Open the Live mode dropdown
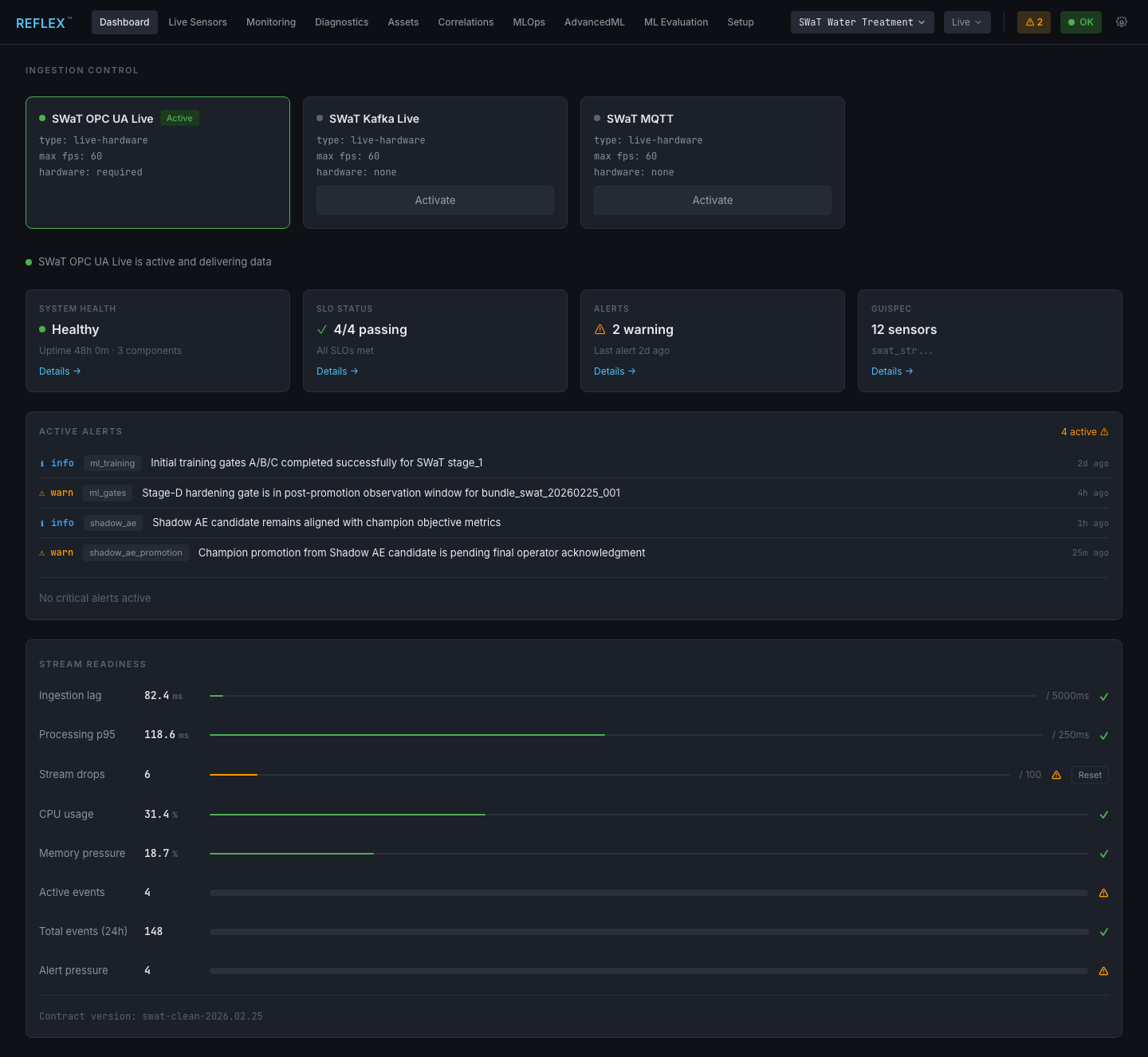Screen dimensions: 1148x1057 pos(967,22)
